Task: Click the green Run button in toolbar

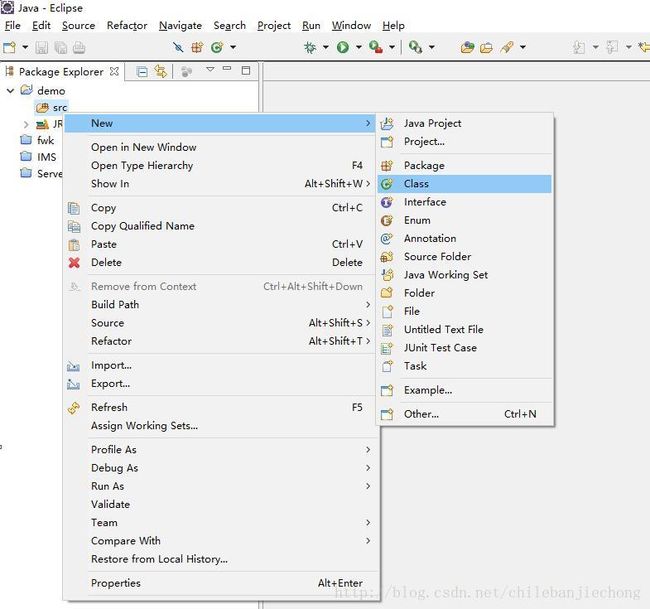Action: [342, 47]
